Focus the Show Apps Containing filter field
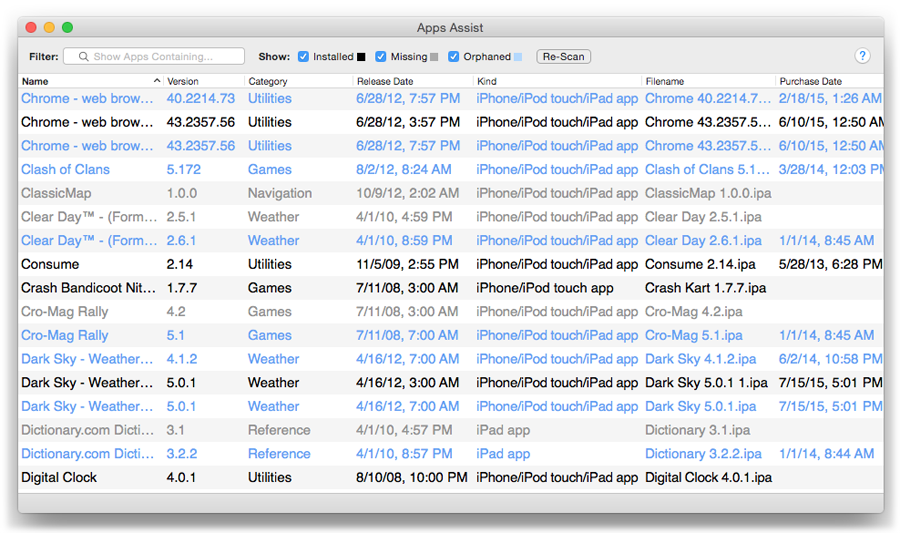This screenshot has width=900, height=533. click(x=154, y=56)
